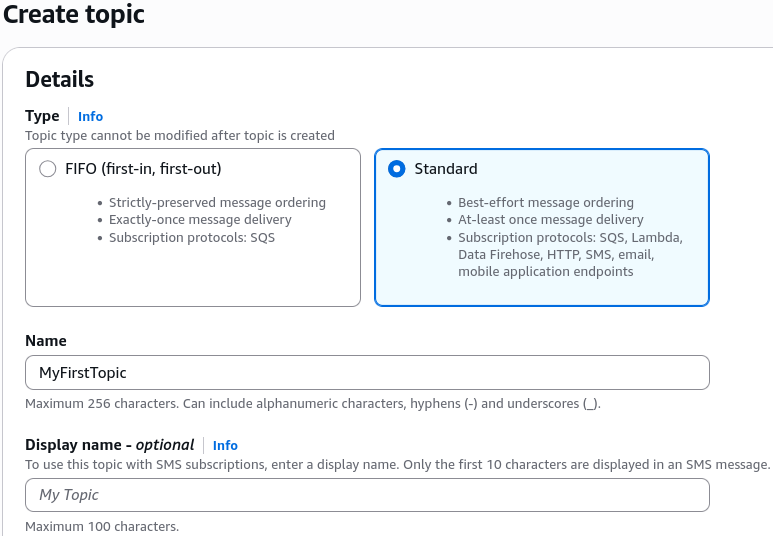Click the FIFO (first-in, first-out) label text
The height and width of the screenshot is (536, 773).
coord(143,169)
